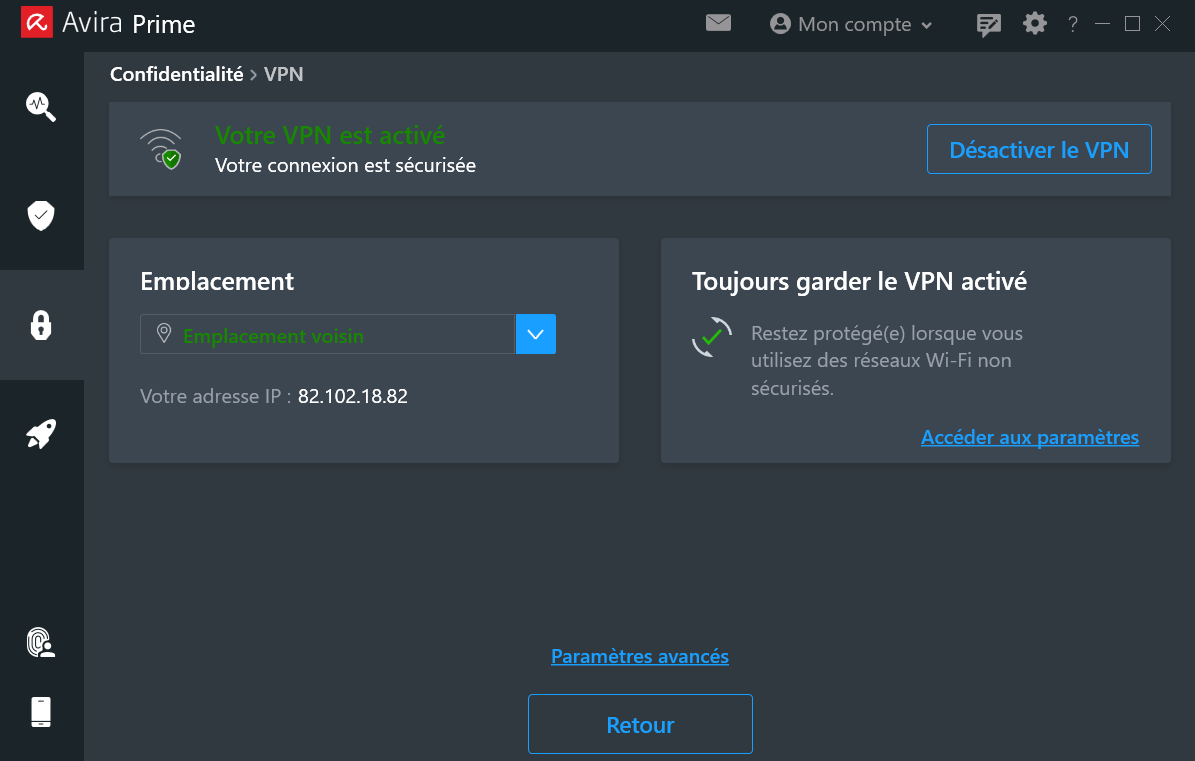Open the settings gear
The width and height of the screenshot is (1195, 761).
tap(1034, 23)
